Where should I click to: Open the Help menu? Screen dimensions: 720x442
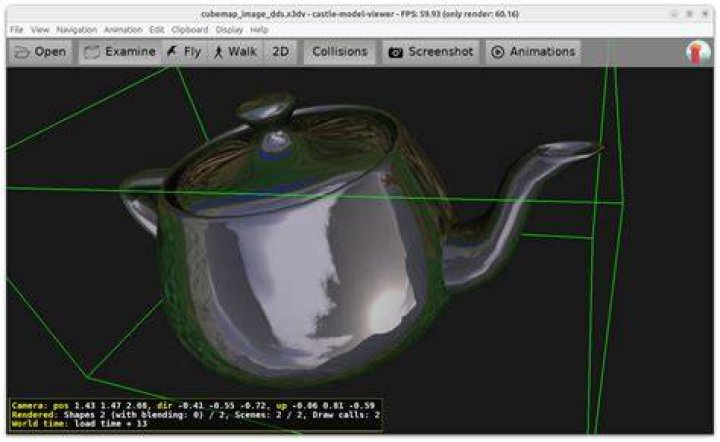[259, 30]
